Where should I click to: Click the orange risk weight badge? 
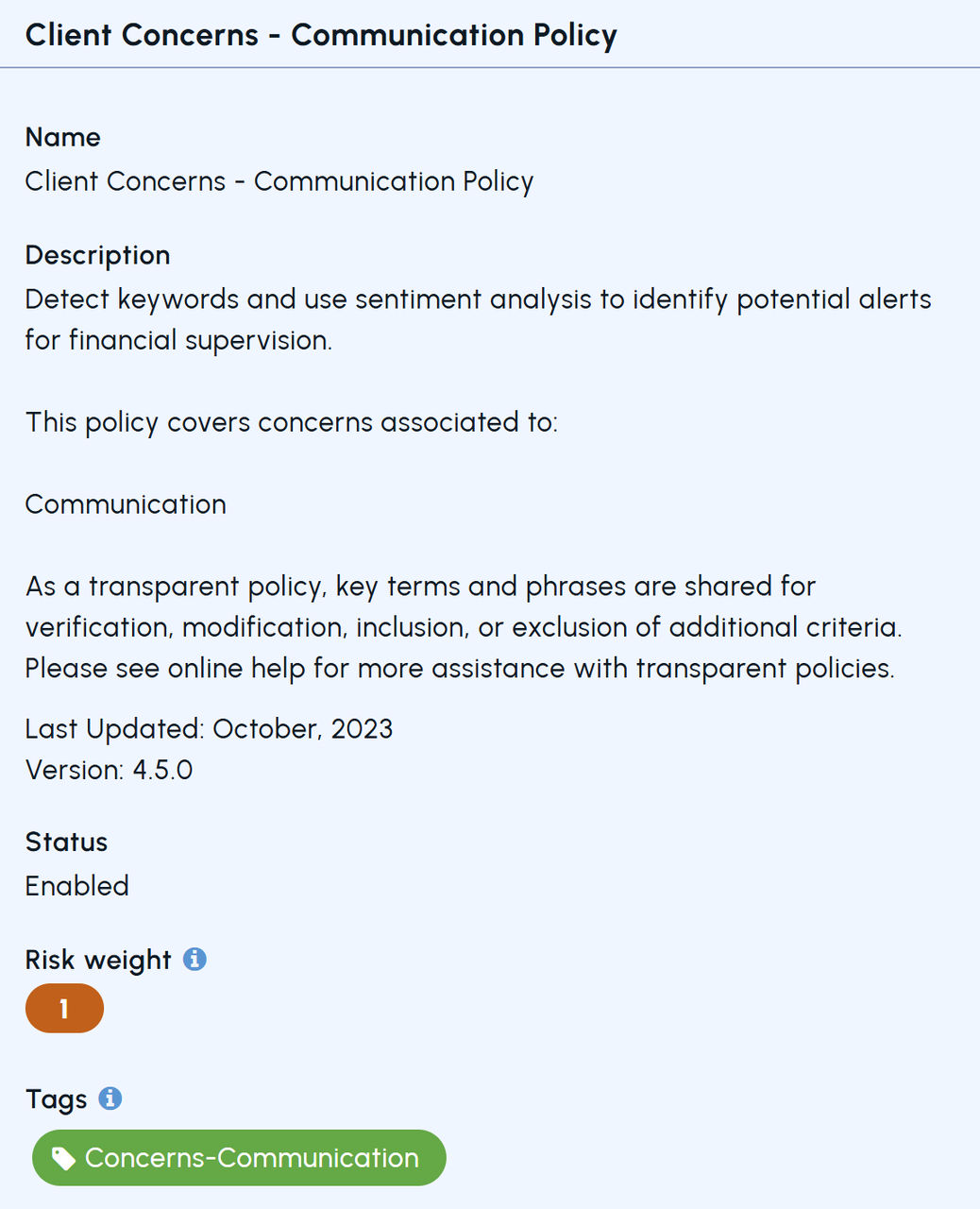64,1008
